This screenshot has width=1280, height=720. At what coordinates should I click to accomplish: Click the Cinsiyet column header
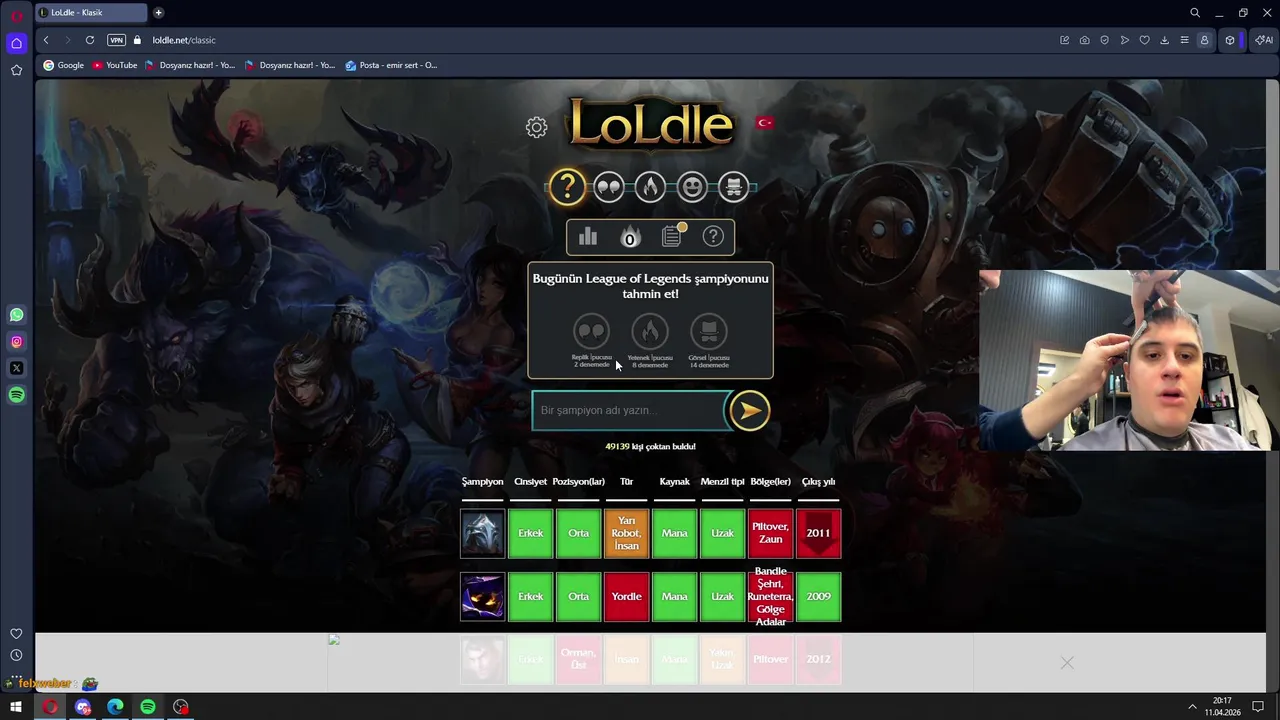point(530,482)
